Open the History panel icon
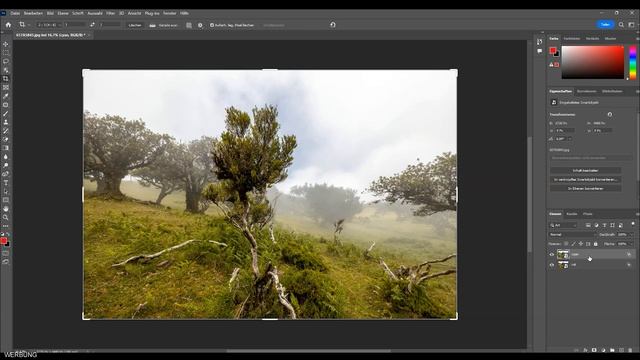 pos(540,42)
